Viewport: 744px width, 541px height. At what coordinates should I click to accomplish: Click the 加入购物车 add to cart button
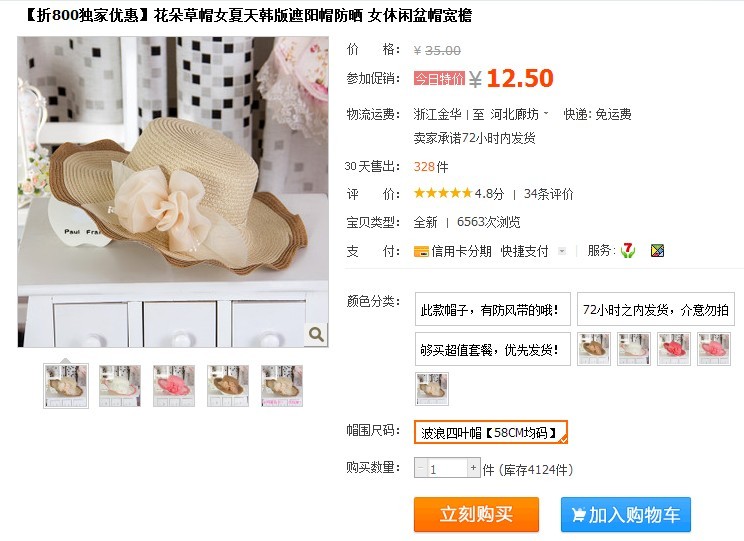625,514
